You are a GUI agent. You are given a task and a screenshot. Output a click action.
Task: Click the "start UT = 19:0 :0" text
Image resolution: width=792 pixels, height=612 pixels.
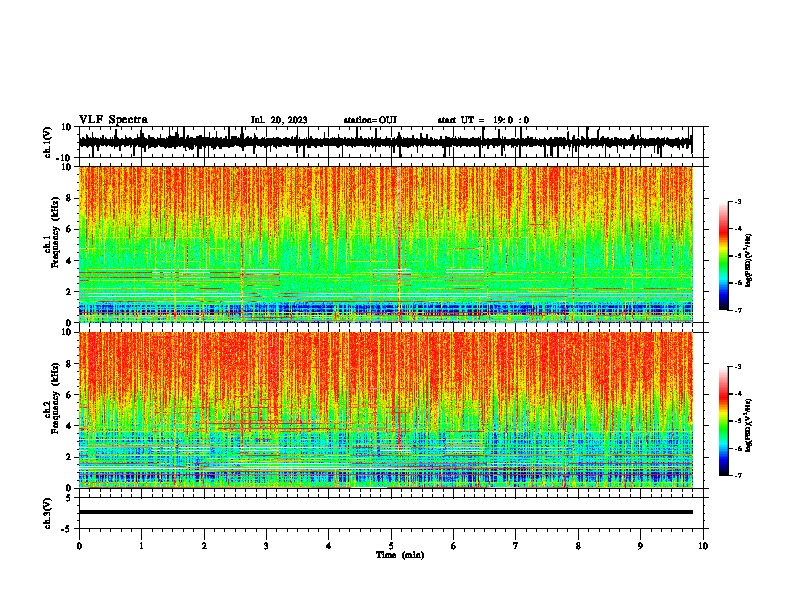tap(483, 120)
